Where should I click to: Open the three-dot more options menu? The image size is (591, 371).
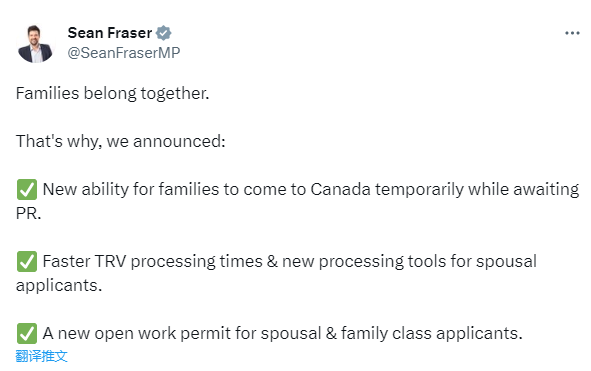(572, 34)
